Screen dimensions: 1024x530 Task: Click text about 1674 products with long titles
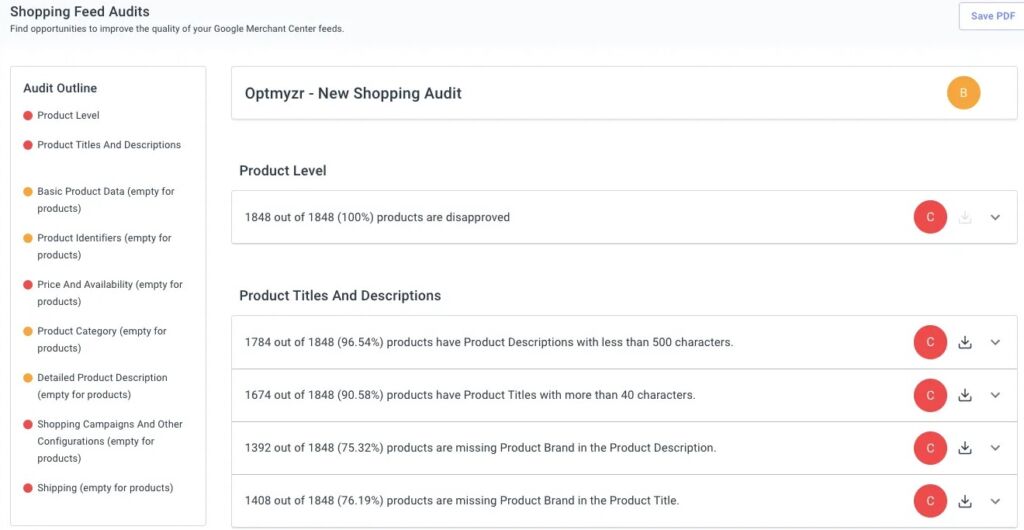coord(470,395)
